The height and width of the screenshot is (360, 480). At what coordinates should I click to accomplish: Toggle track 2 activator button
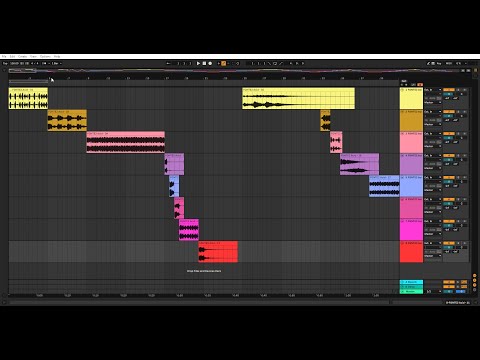pos(449,112)
